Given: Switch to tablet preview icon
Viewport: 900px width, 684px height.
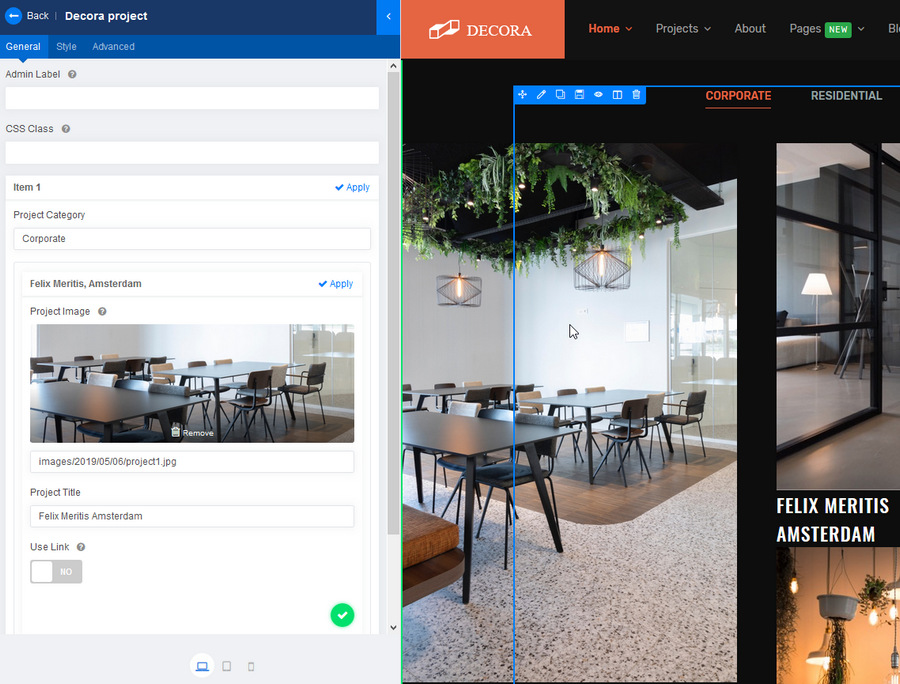Looking at the screenshot, I should 227,666.
